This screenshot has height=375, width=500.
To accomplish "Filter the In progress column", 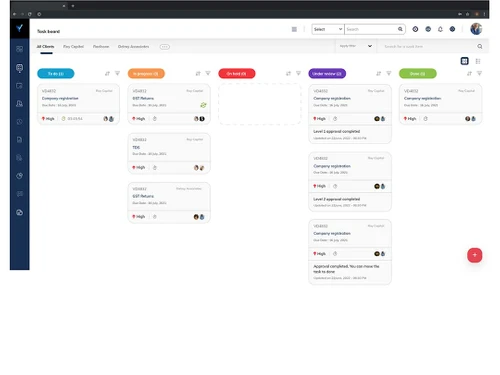I will 208,73.
